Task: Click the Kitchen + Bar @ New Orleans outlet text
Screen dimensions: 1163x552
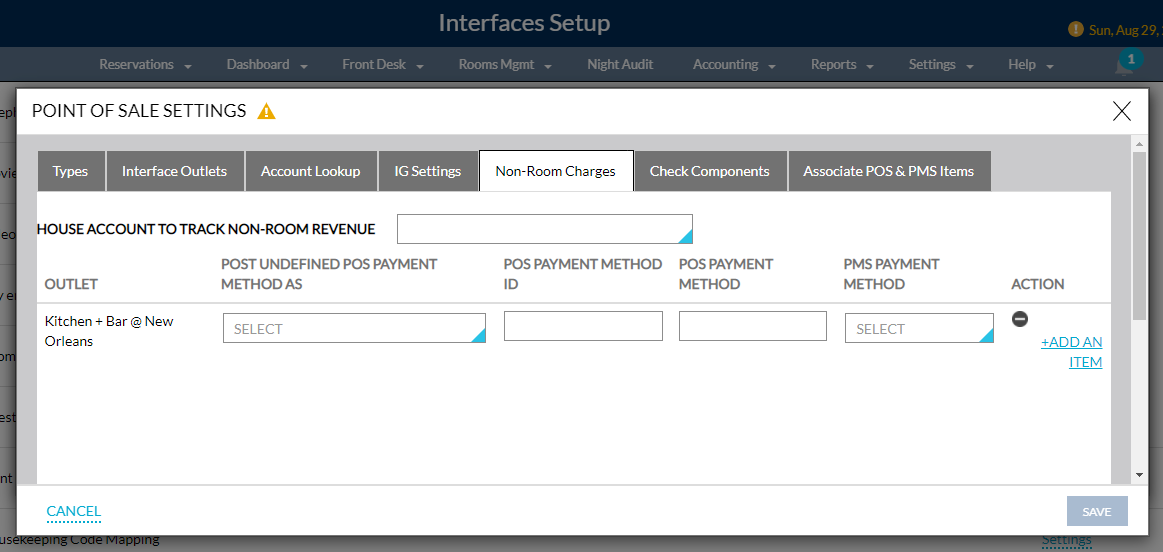Action: tap(109, 332)
